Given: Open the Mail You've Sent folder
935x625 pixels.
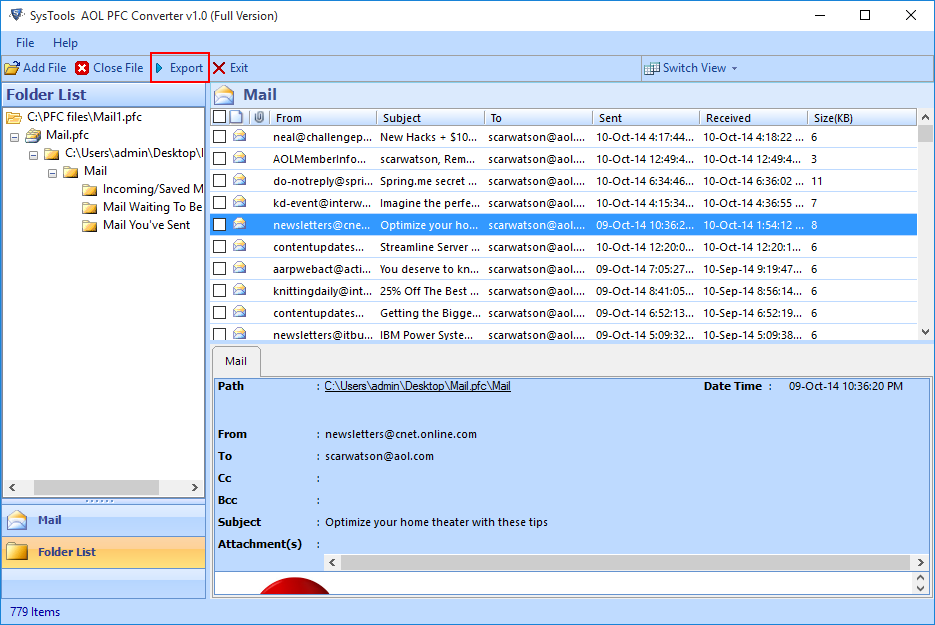Looking at the screenshot, I should point(147,225).
